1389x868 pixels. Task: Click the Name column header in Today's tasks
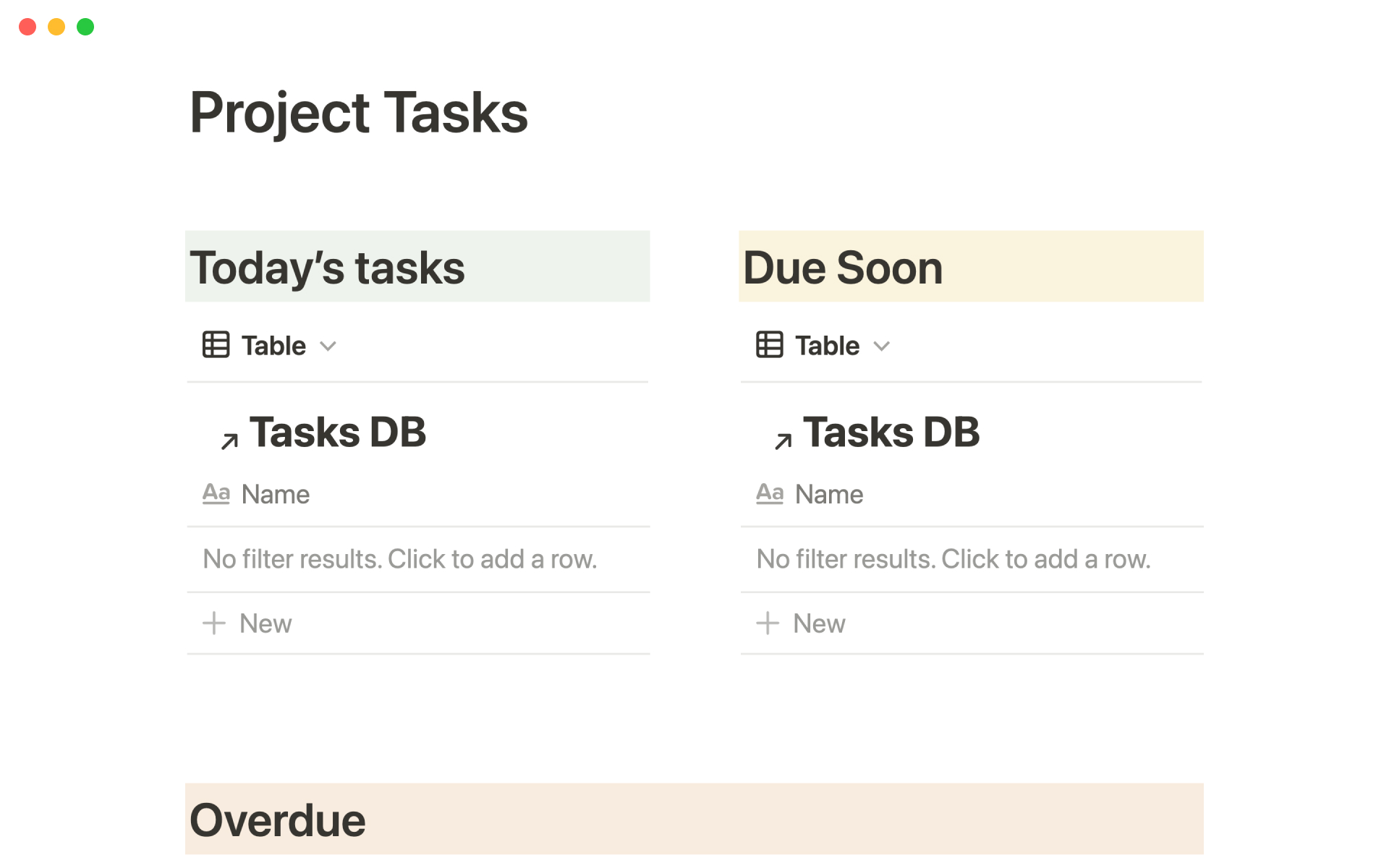click(276, 495)
